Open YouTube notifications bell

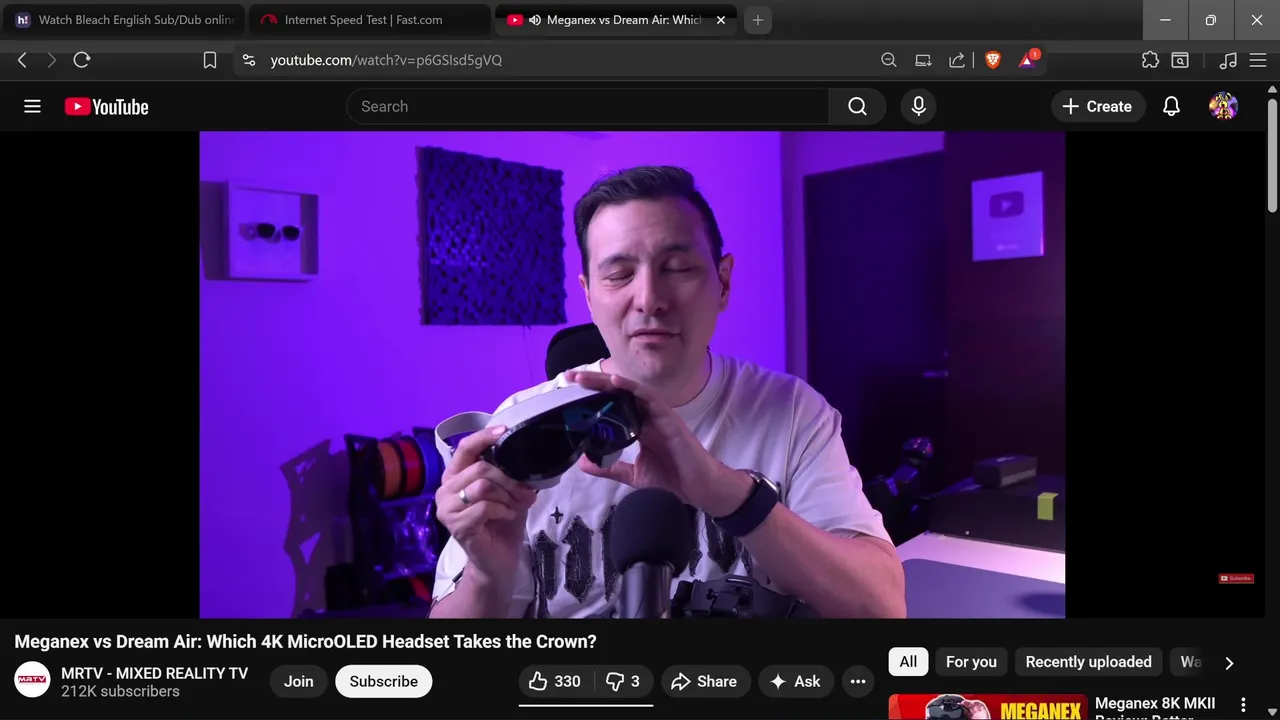[1171, 106]
